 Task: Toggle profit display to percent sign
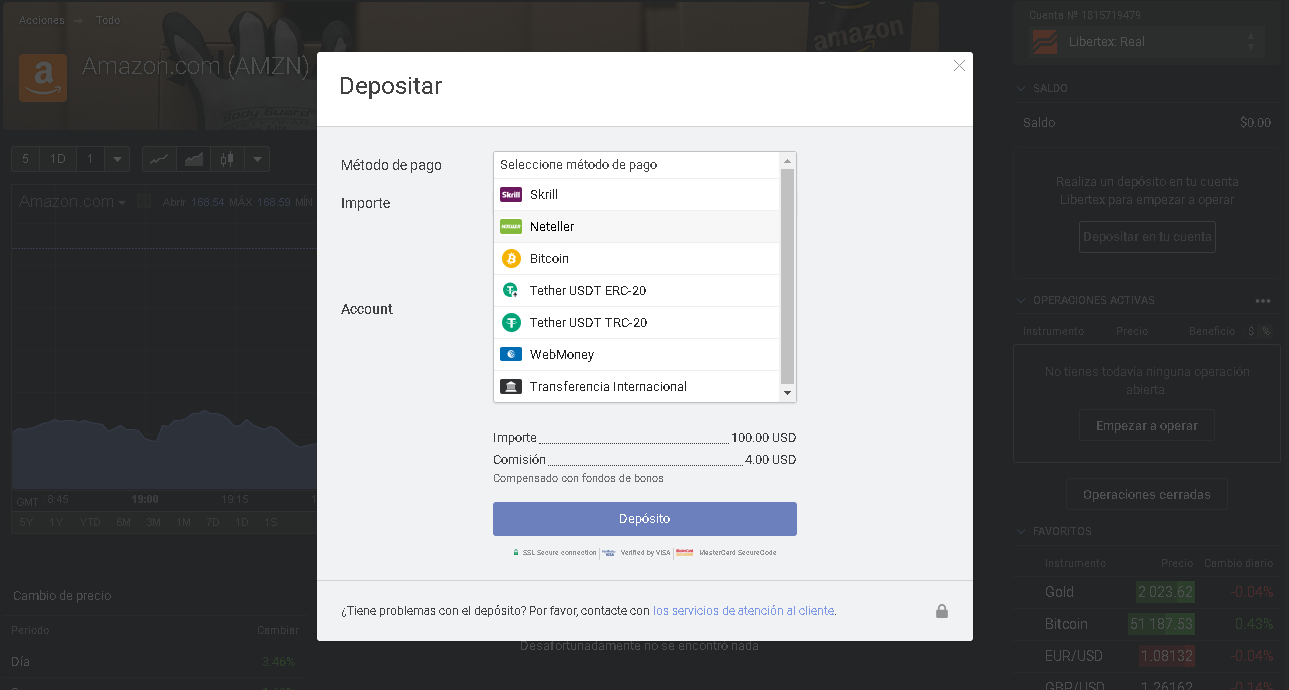(x=1266, y=331)
